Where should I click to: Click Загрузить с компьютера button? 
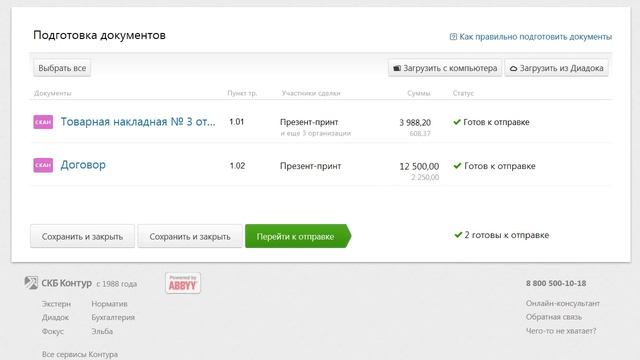(x=445, y=68)
